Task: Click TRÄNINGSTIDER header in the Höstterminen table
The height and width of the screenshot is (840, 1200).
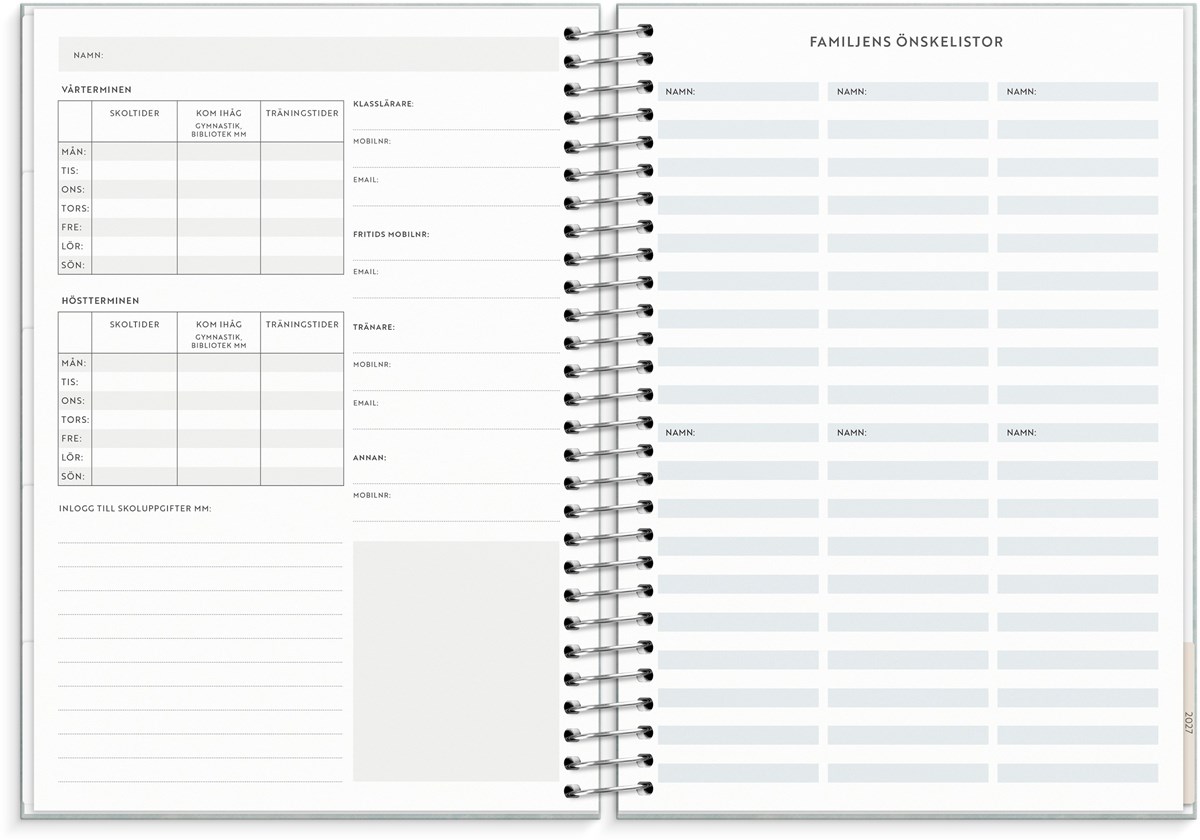Action: coord(302,325)
